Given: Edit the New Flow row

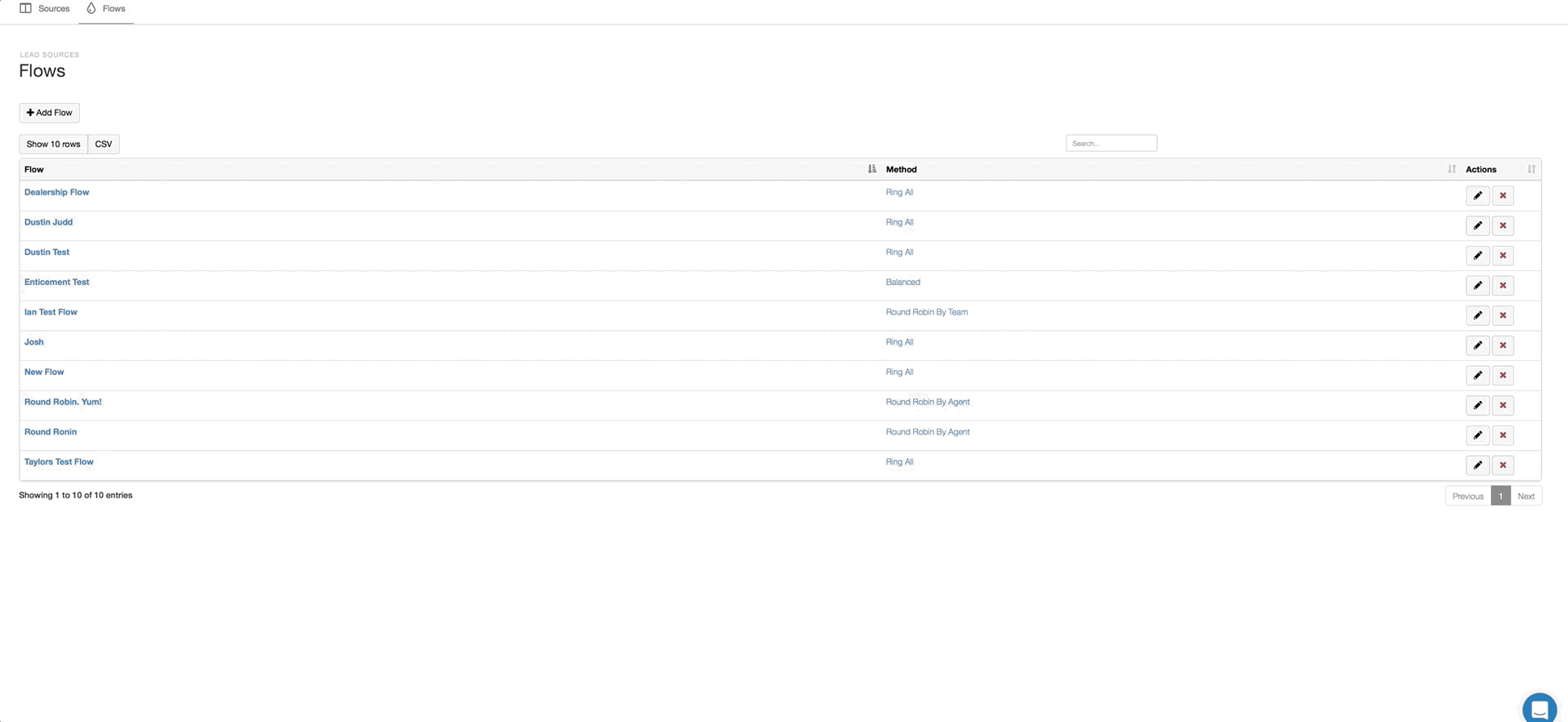Looking at the screenshot, I should pyautogui.click(x=1477, y=376).
